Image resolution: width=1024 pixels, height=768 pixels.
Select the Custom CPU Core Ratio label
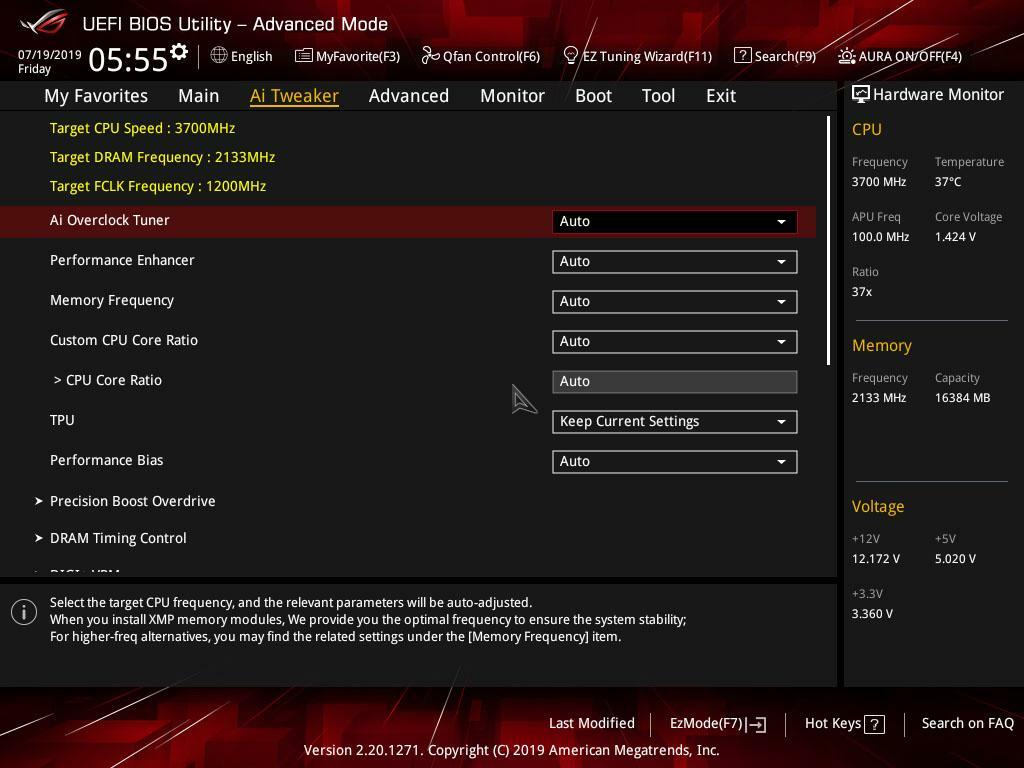[123, 340]
